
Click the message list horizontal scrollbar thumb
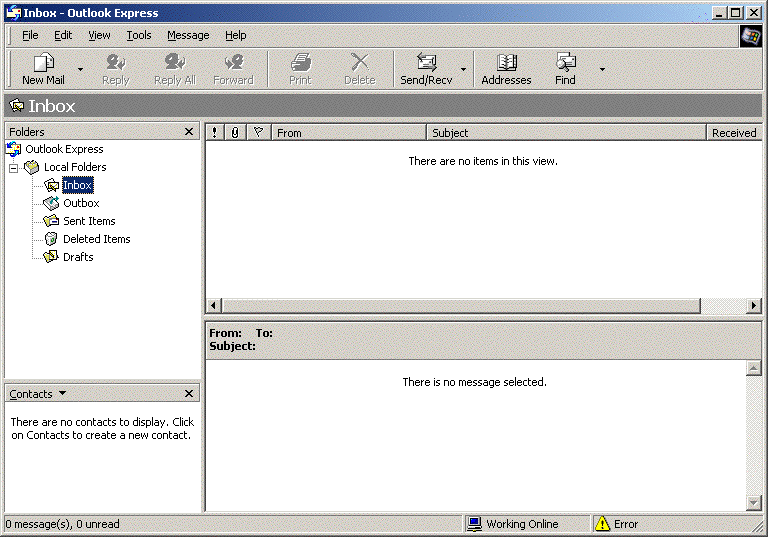click(461, 306)
